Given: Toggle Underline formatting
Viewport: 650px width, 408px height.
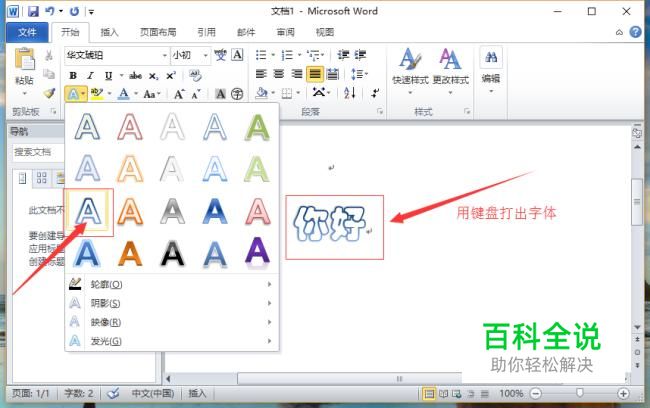Looking at the screenshot, I should point(108,75).
